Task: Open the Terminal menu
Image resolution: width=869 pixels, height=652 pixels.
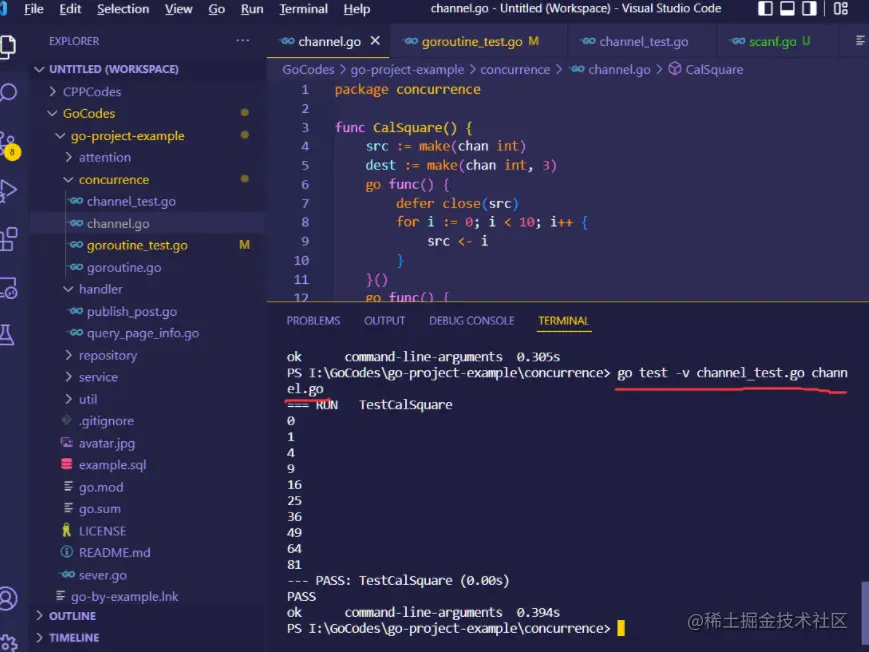Action: tap(303, 9)
